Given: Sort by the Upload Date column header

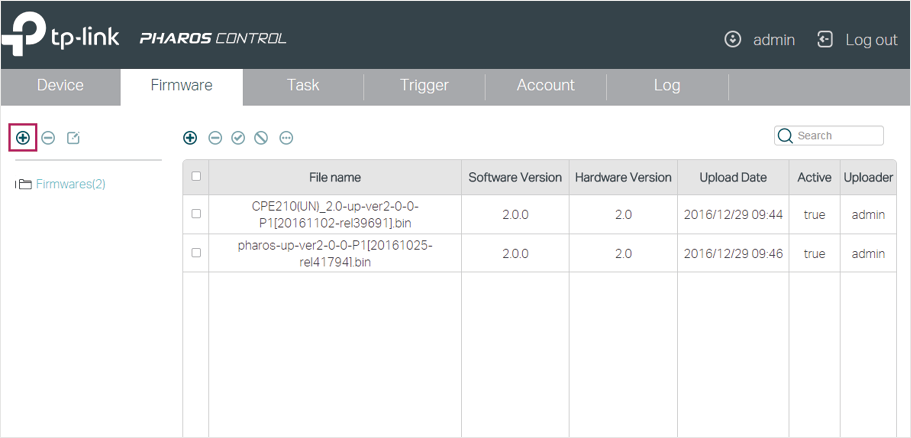Looking at the screenshot, I should [x=733, y=177].
